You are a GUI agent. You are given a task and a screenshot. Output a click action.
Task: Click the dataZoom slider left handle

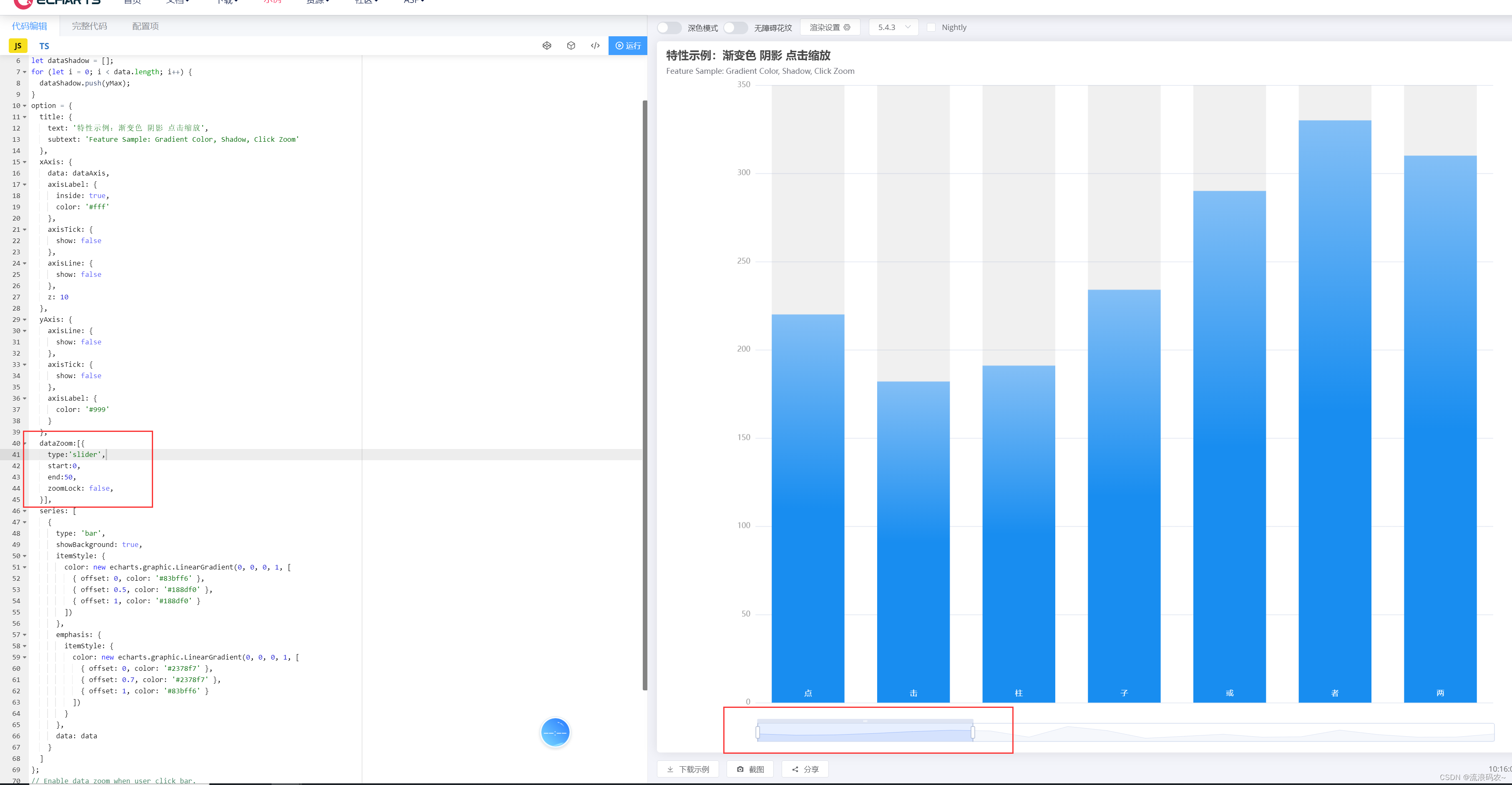pos(758,732)
